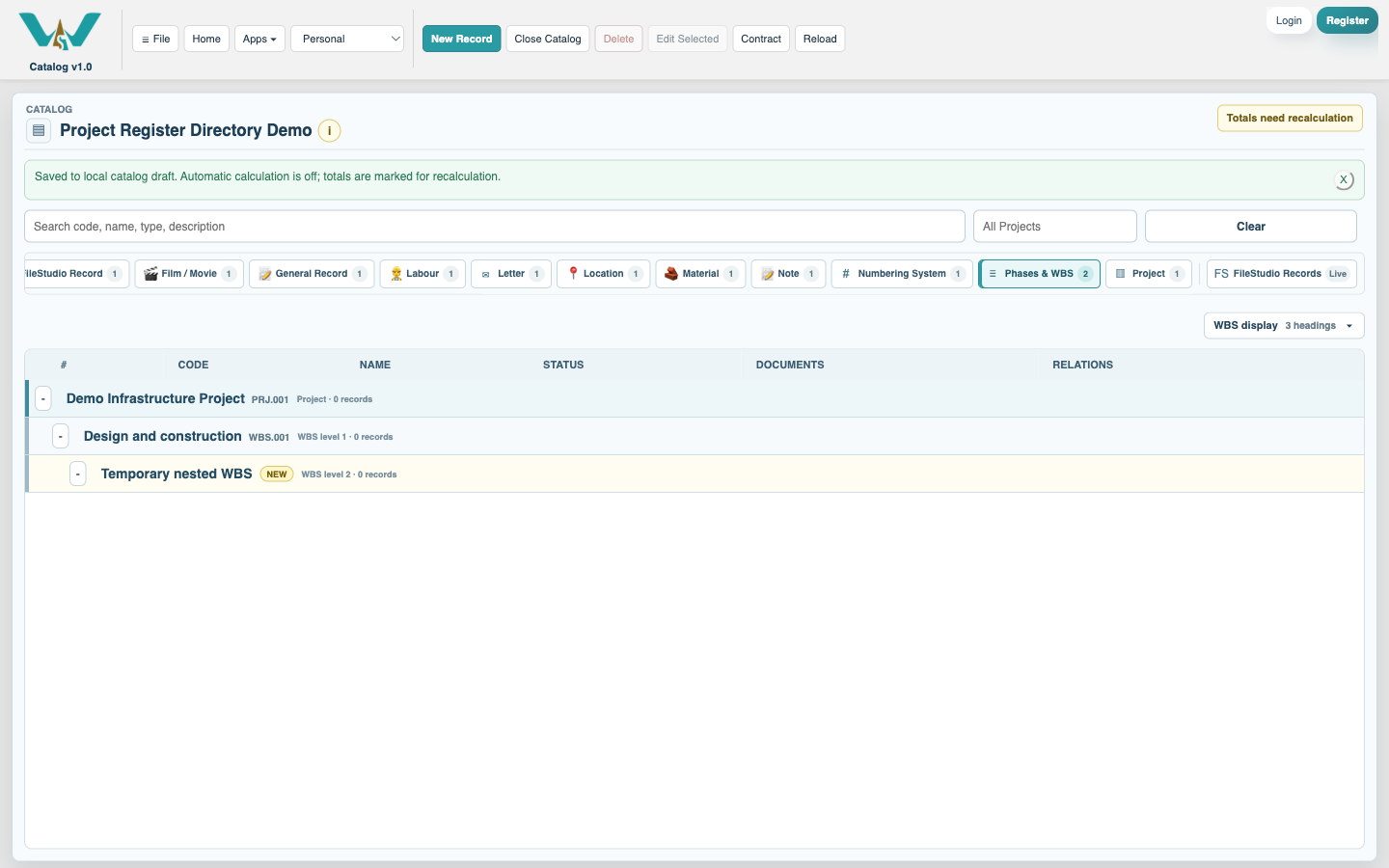Select the Film / Movie tab

(189, 274)
